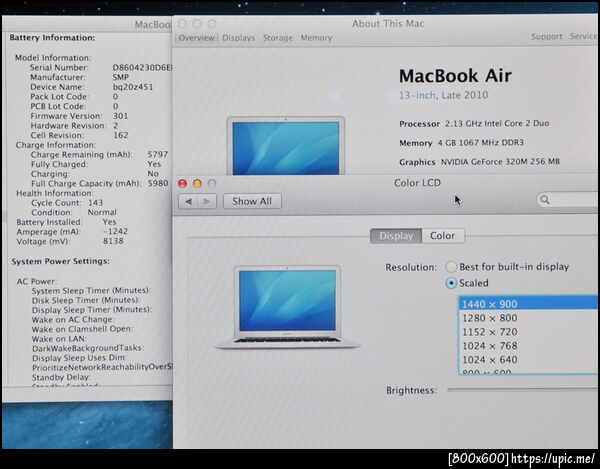This screenshot has width=600, height=469.
Task: Pick the 1280 × 800 resolution
Action: pos(528,318)
